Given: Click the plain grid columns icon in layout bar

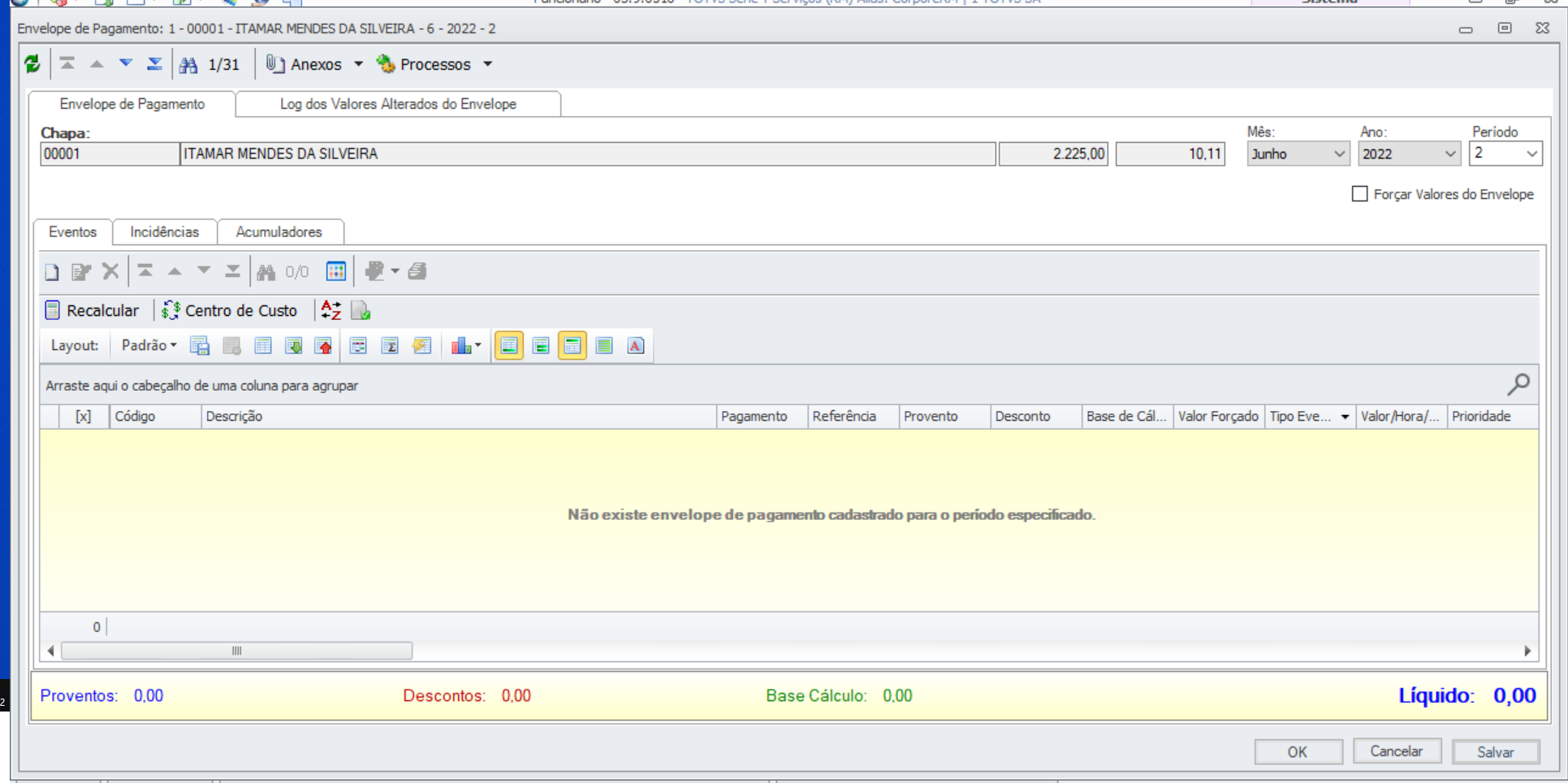Looking at the screenshot, I should tap(263, 346).
